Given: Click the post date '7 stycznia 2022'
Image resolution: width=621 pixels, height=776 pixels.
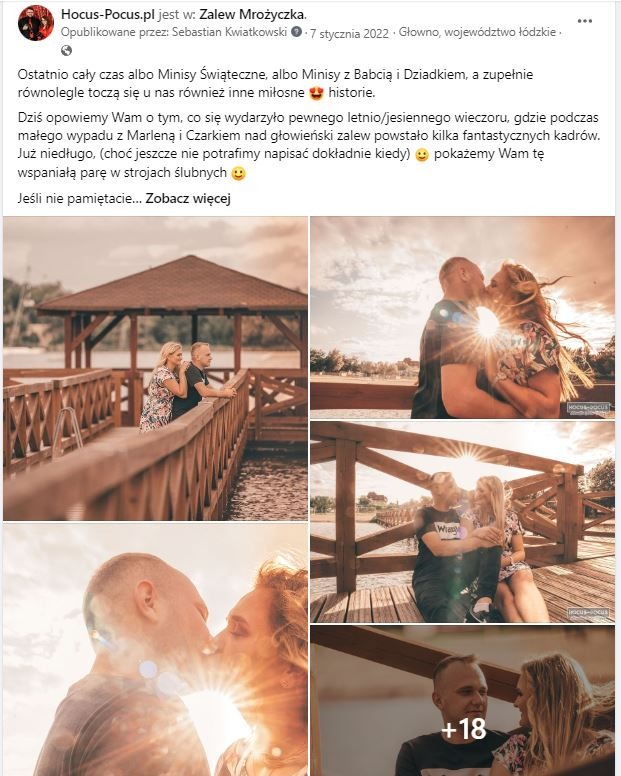Looking at the screenshot, I should coord(349,33).
